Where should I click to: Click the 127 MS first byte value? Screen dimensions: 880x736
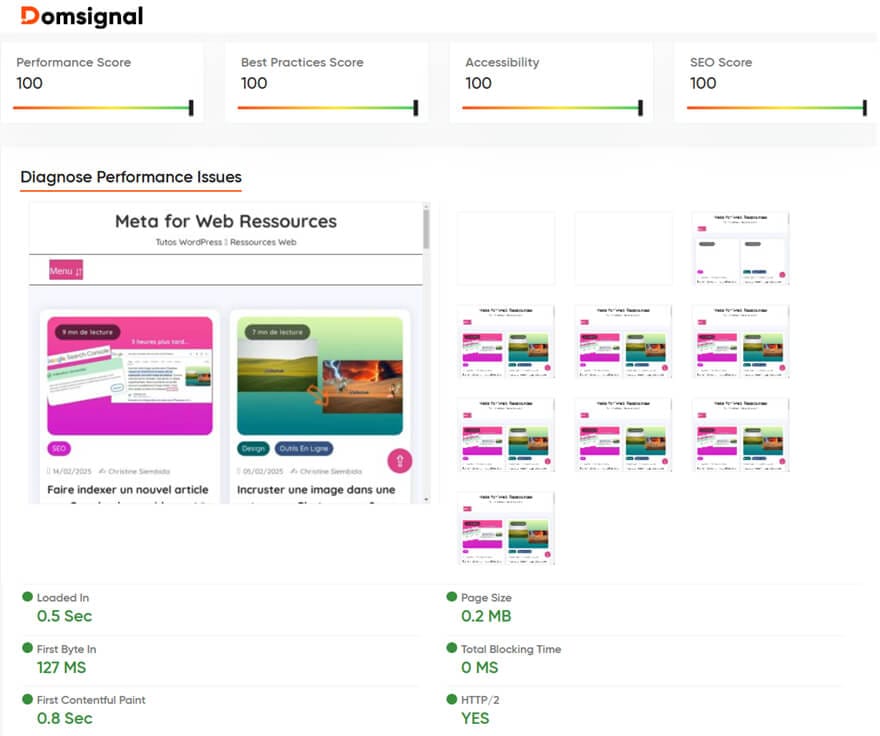(61, 668)
